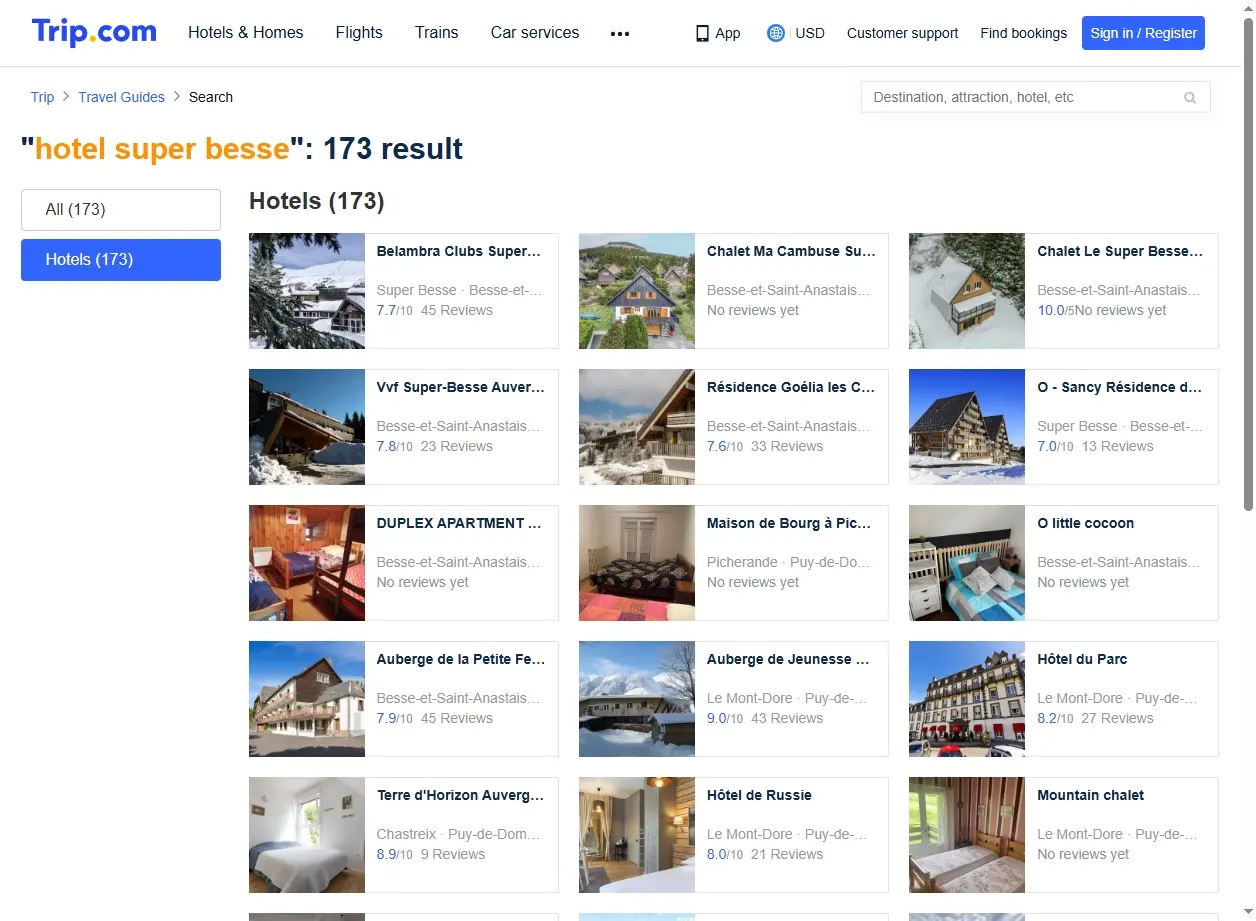Click the phone App icon
1256x921 pixels.
[702, 33]
